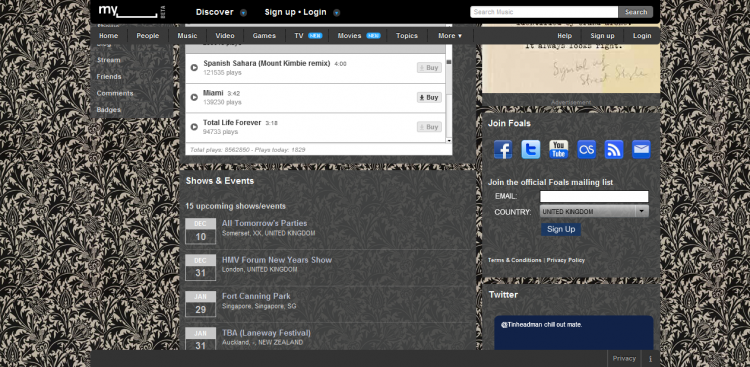Image resolution: width=750 pixels, height=367 pixels.
Task: Buy the Miami track
Action: point(429,98)
